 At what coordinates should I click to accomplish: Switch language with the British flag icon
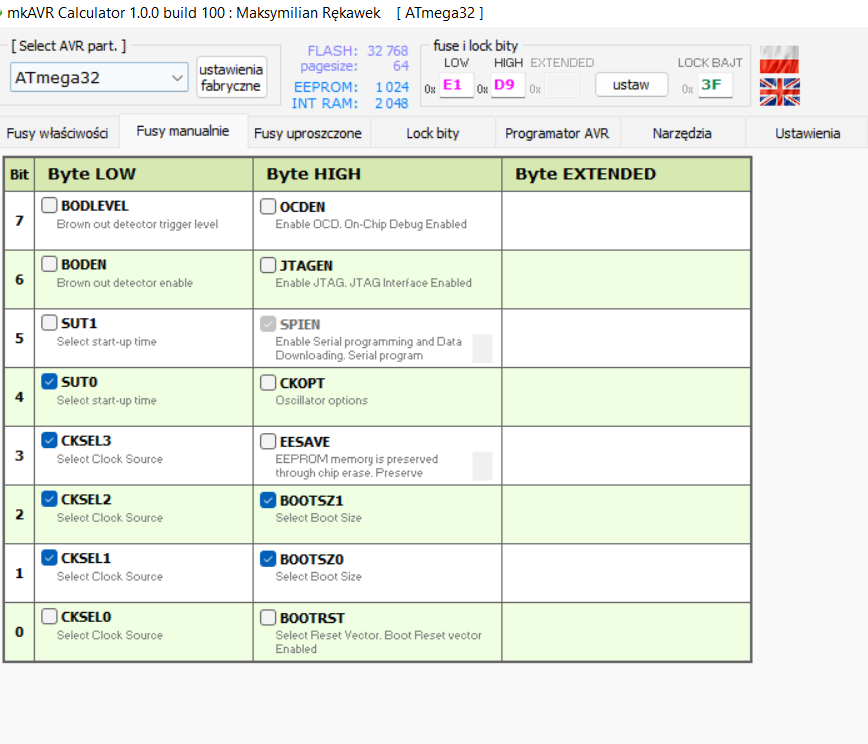point(779,92)
